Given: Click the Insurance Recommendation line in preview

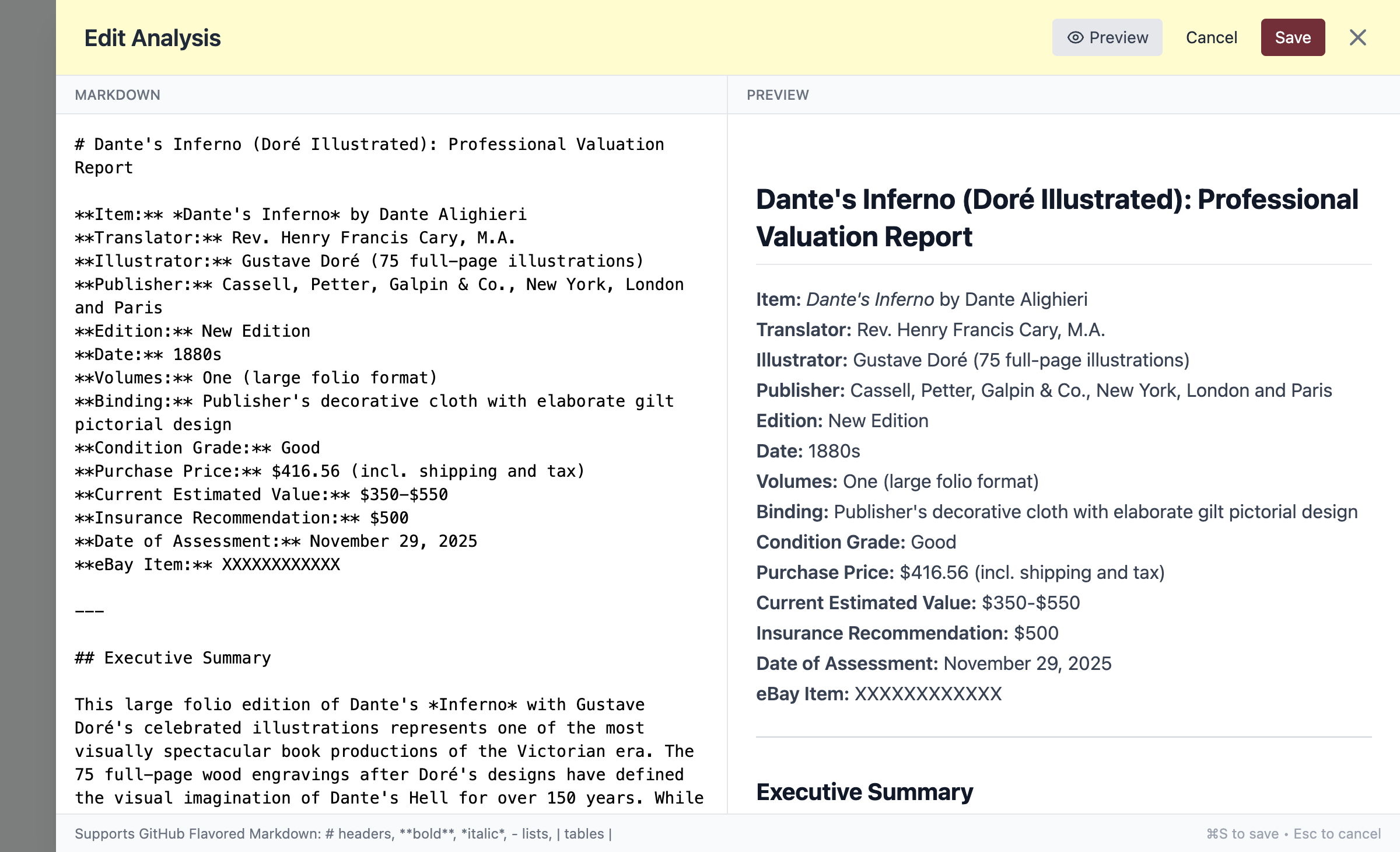Looking at the screenshot, I should (907, 633).
